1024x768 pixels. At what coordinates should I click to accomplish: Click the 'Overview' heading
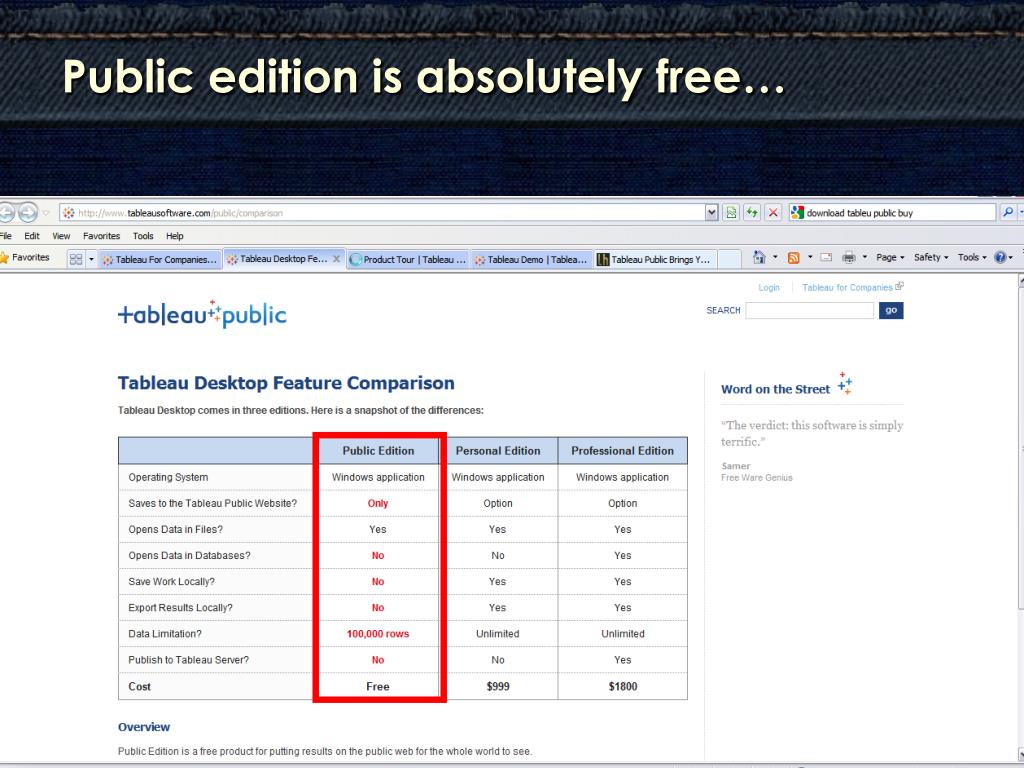pos(144,727)
